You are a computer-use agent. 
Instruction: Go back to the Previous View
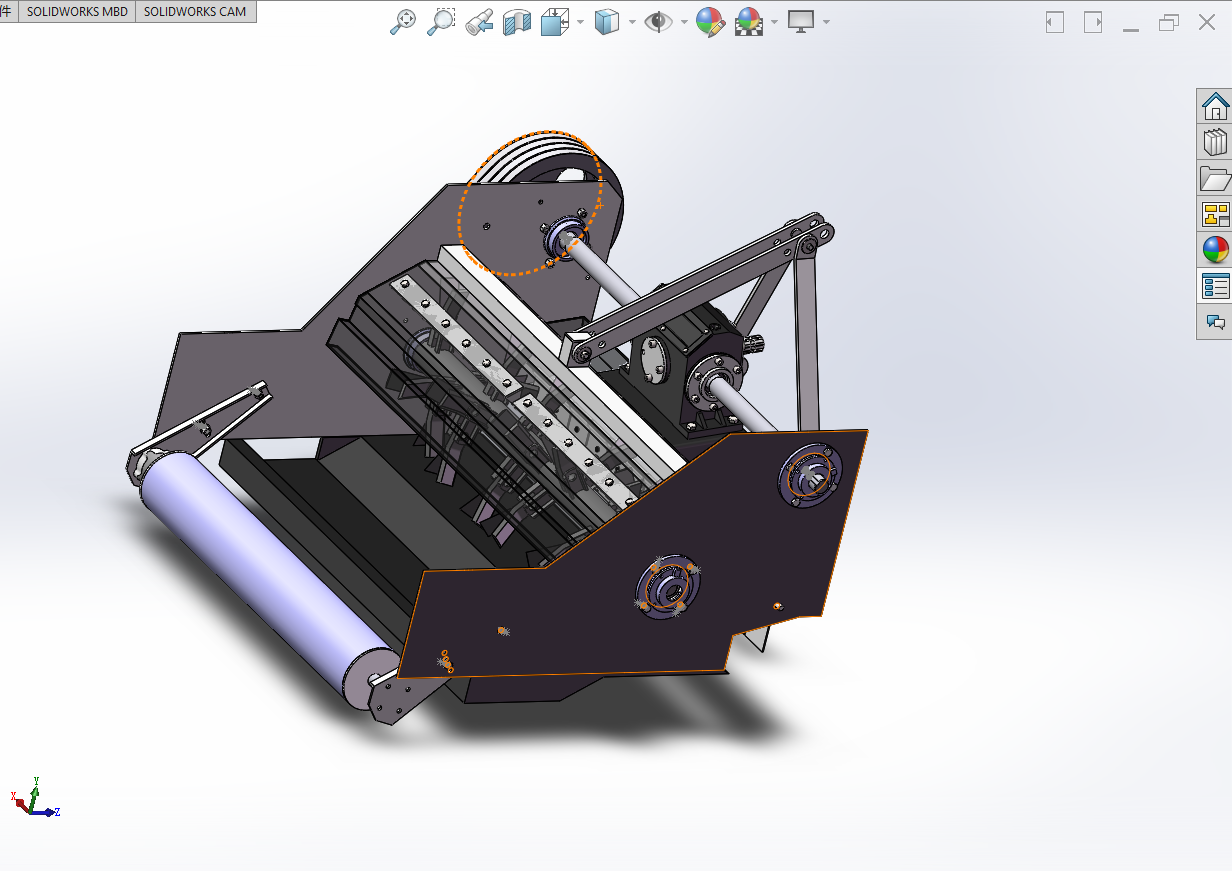pos(479,22)
